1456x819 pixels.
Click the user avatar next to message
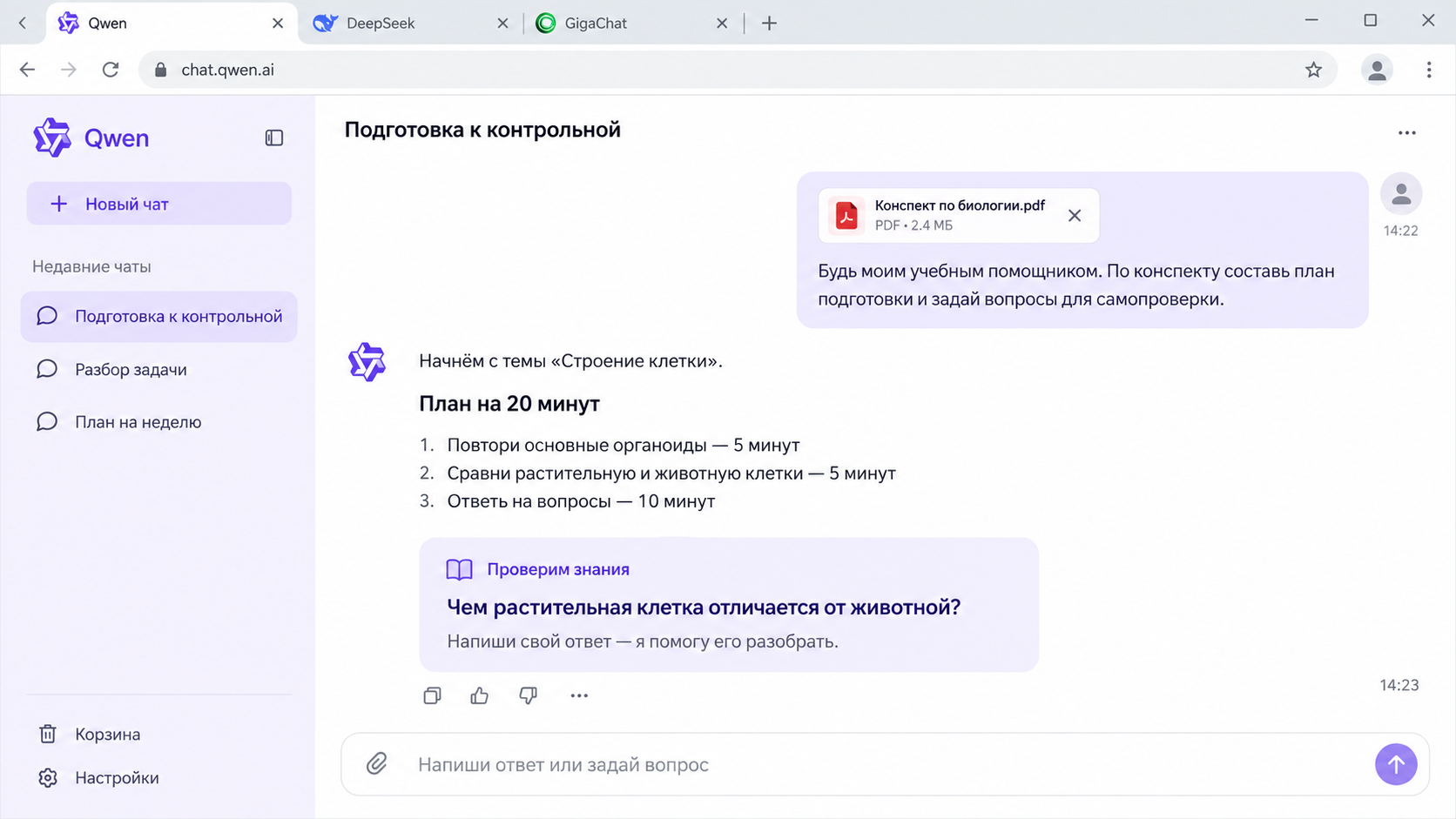pos(1401,193)
